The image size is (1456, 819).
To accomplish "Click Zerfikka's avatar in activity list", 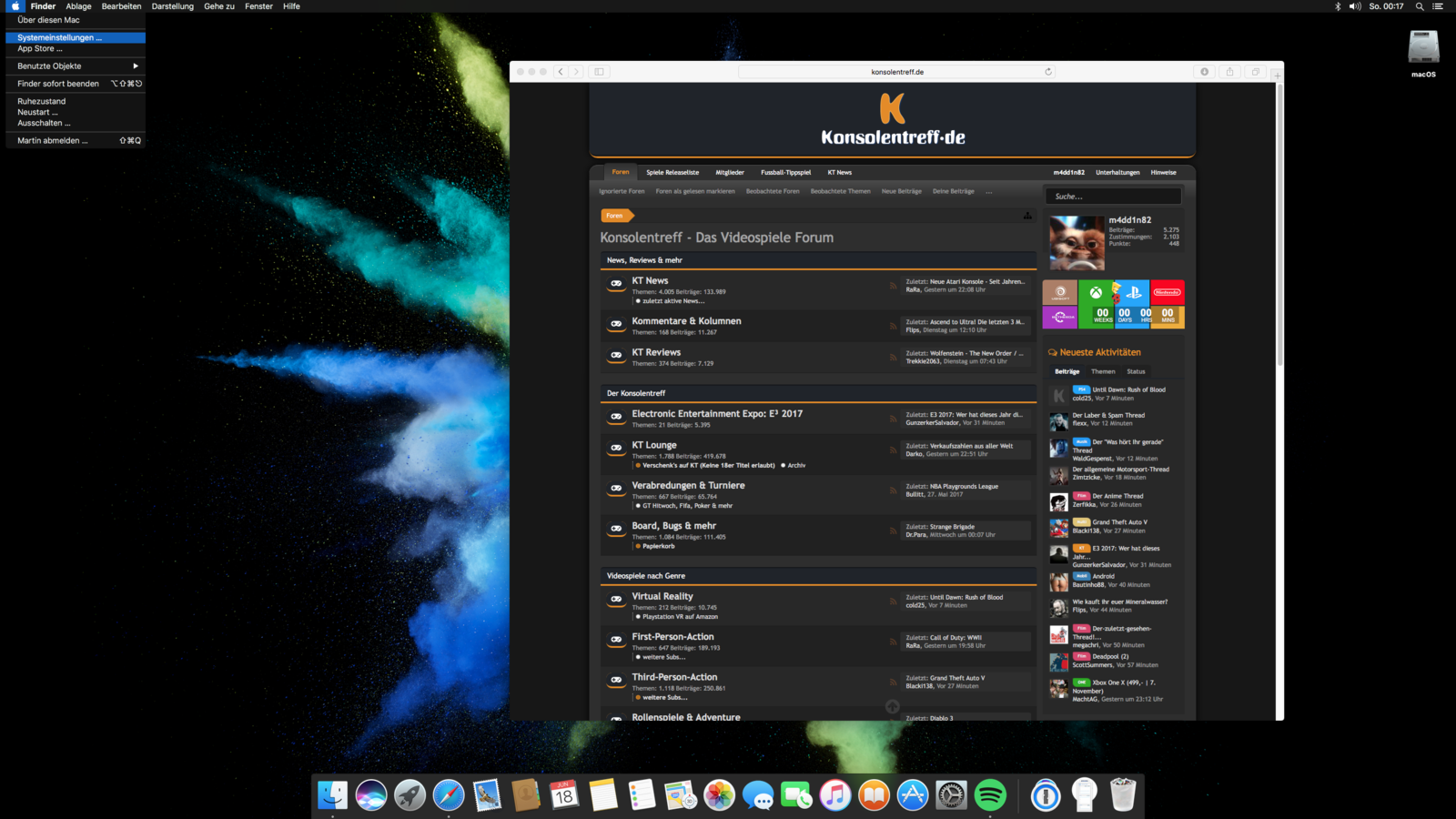I will (x=1058, y=502).
